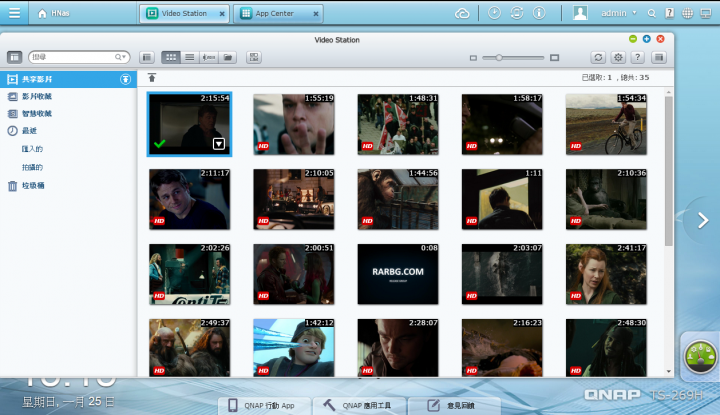
Task: Click the small thumbnail size icon
Action: (x=473, y=58)
